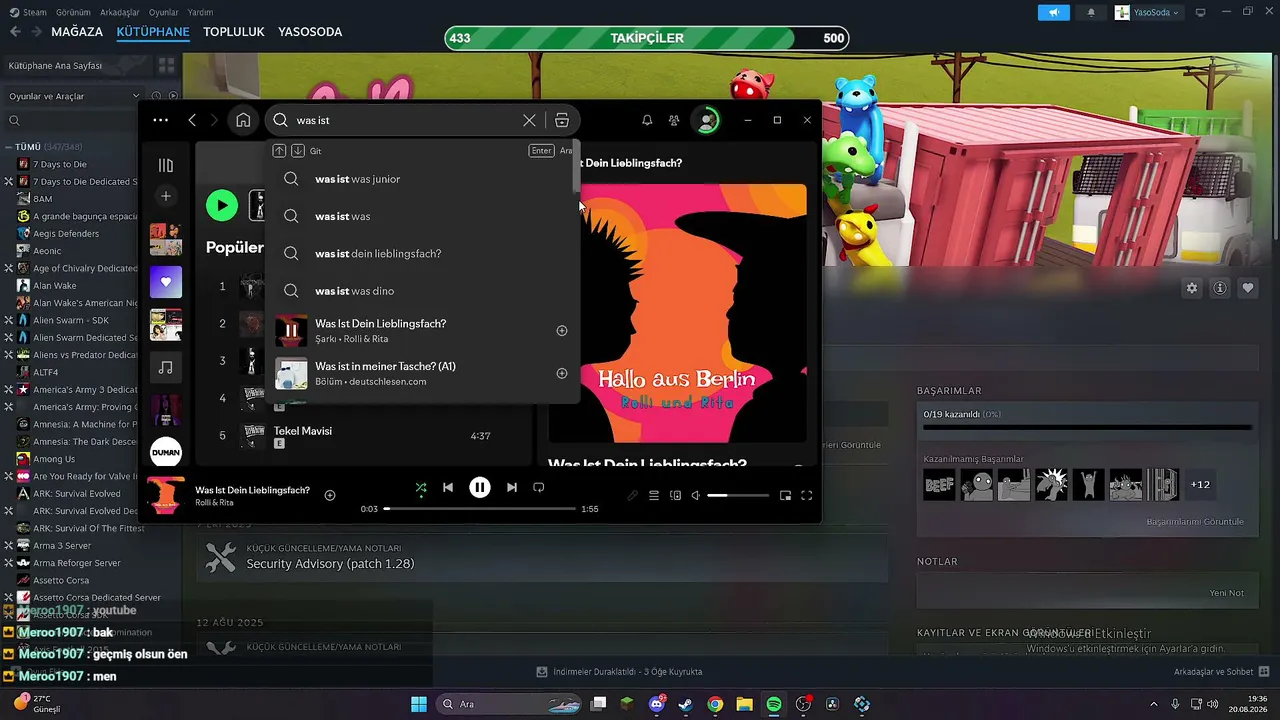The width and height of the screenshot is (1280, 720).
Task: Play the artist's popular tracks
Action: 222,205
